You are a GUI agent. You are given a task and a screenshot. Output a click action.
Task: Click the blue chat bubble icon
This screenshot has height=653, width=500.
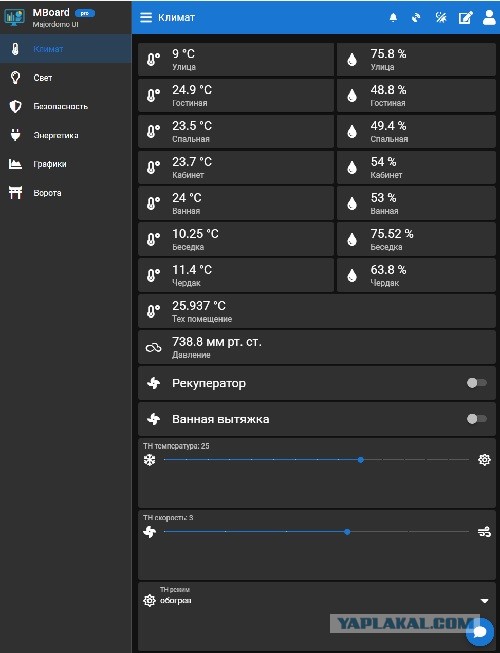click(480, 632)
